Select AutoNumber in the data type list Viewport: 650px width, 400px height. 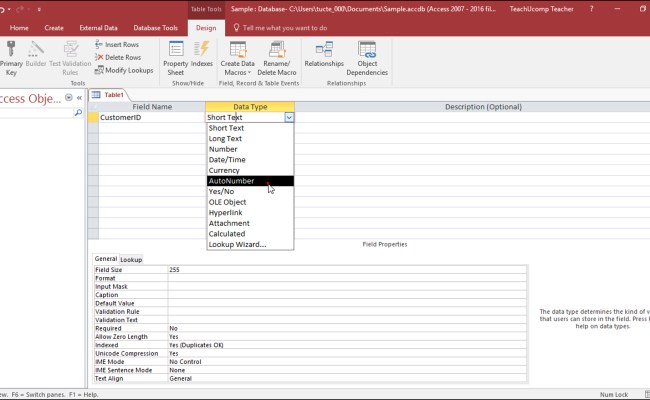pos(250,181)
